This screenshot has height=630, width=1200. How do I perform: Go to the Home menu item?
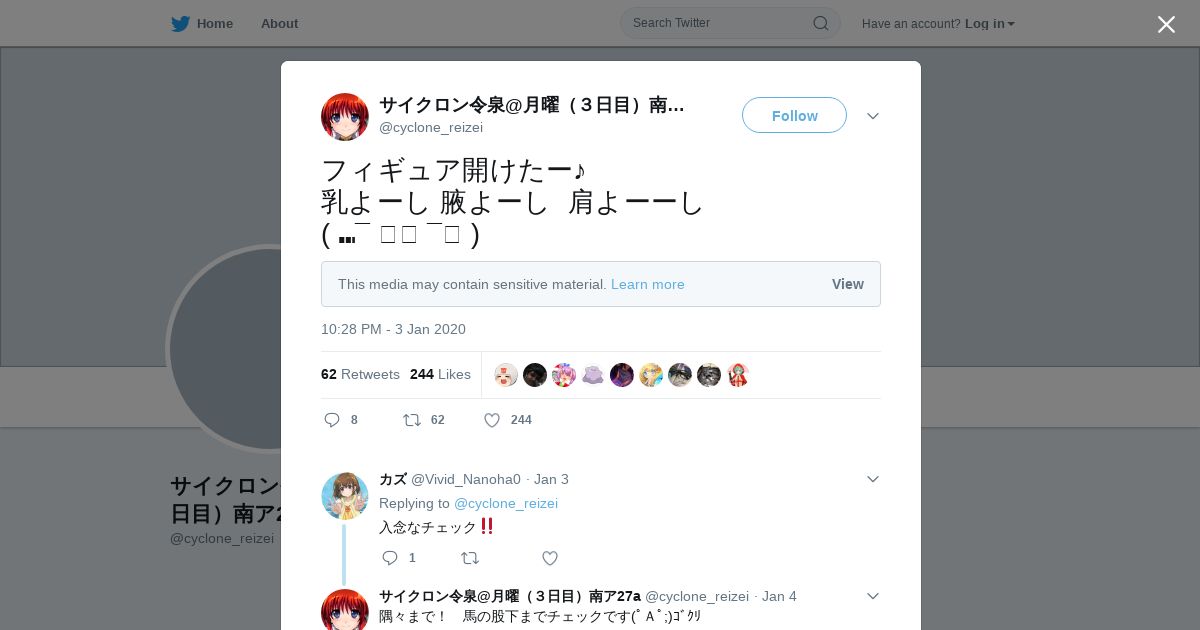pyautogui.click(x=215, y=23)
